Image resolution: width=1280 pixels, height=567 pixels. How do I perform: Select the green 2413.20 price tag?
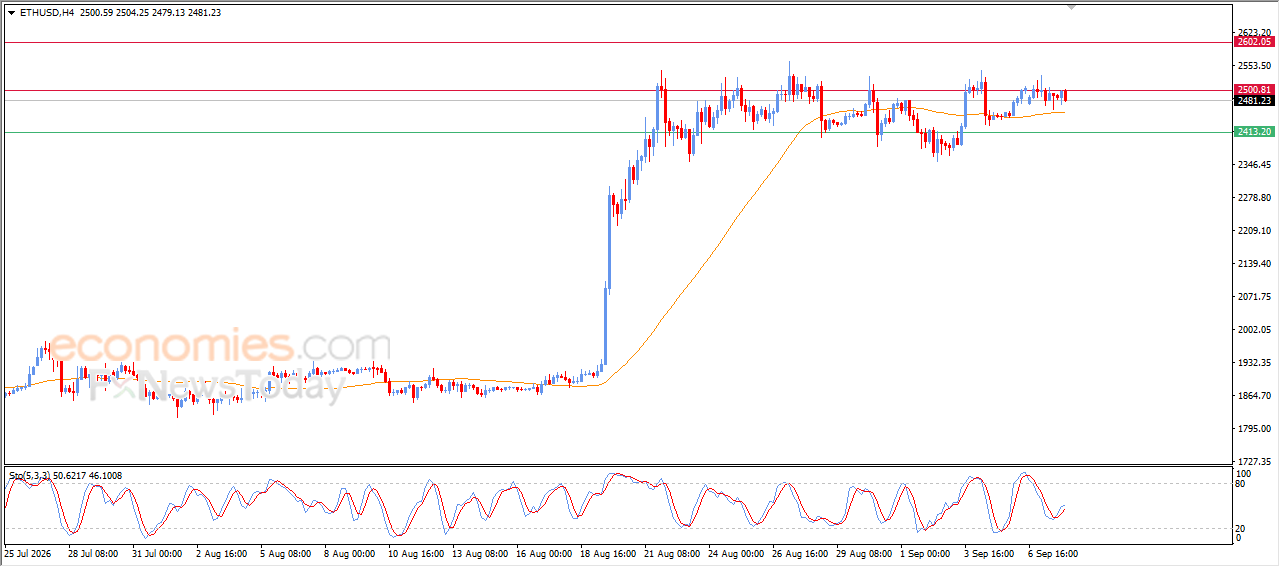click(1254, 131)
